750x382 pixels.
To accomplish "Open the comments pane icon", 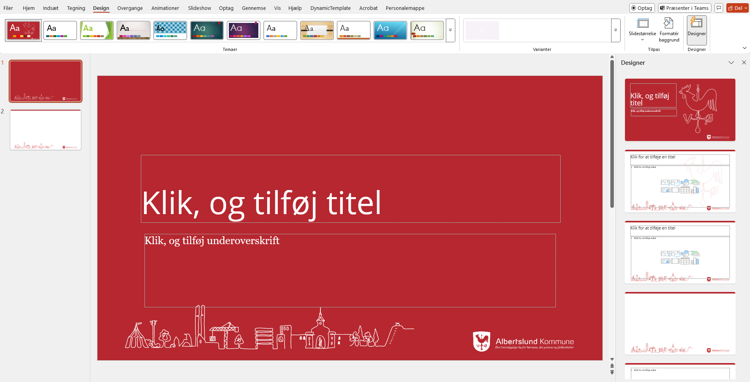I will tap(718, 8).
